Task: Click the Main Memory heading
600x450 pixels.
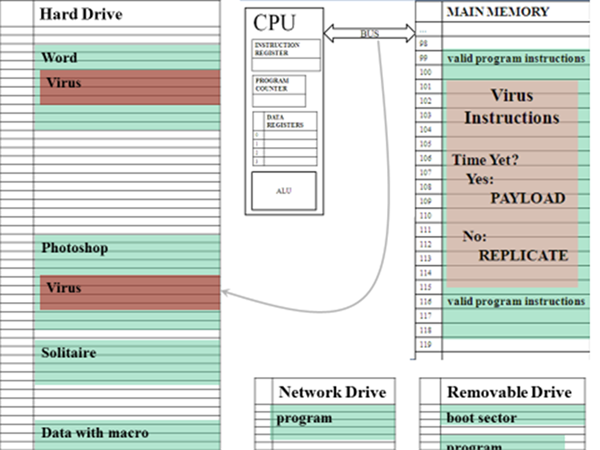Action: tap(497, 12)
